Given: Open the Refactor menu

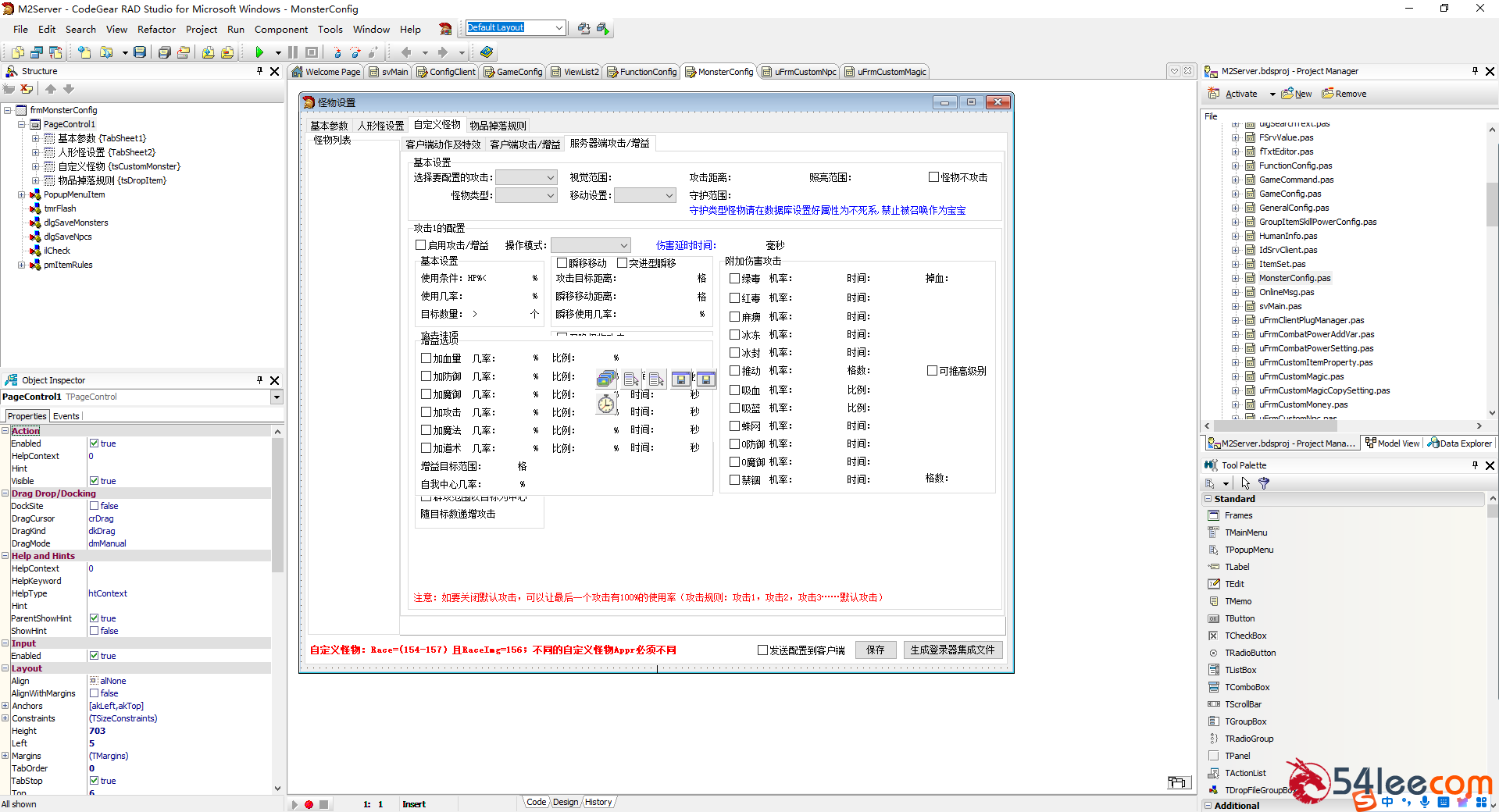Looking at the screenshot, I should point(156,30).
